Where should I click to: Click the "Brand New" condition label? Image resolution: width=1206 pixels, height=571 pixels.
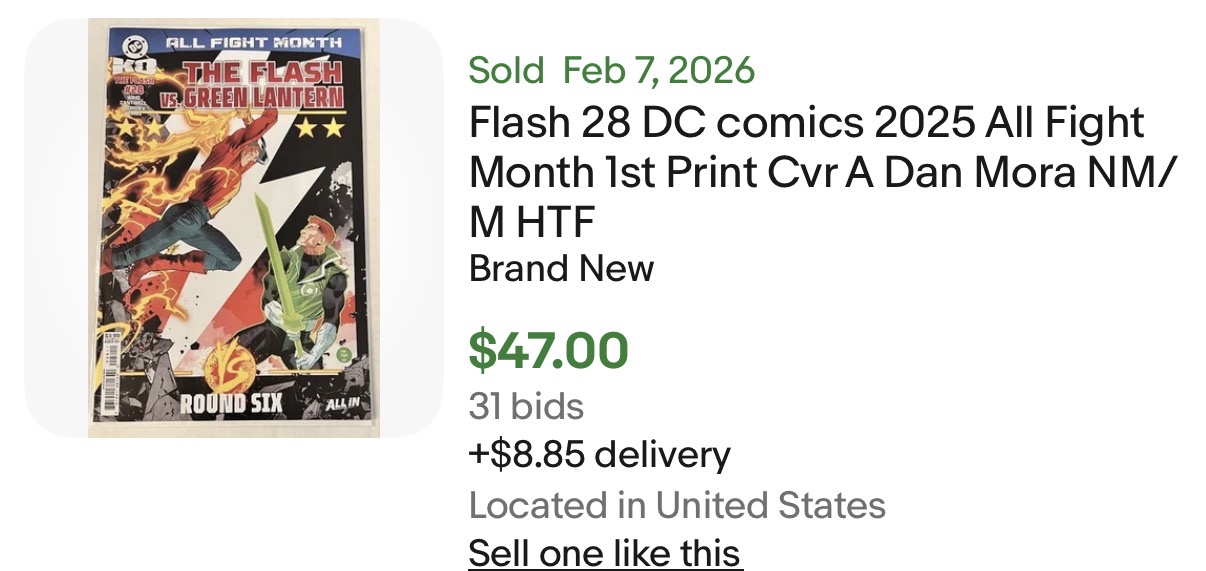[x=561, y=268]
